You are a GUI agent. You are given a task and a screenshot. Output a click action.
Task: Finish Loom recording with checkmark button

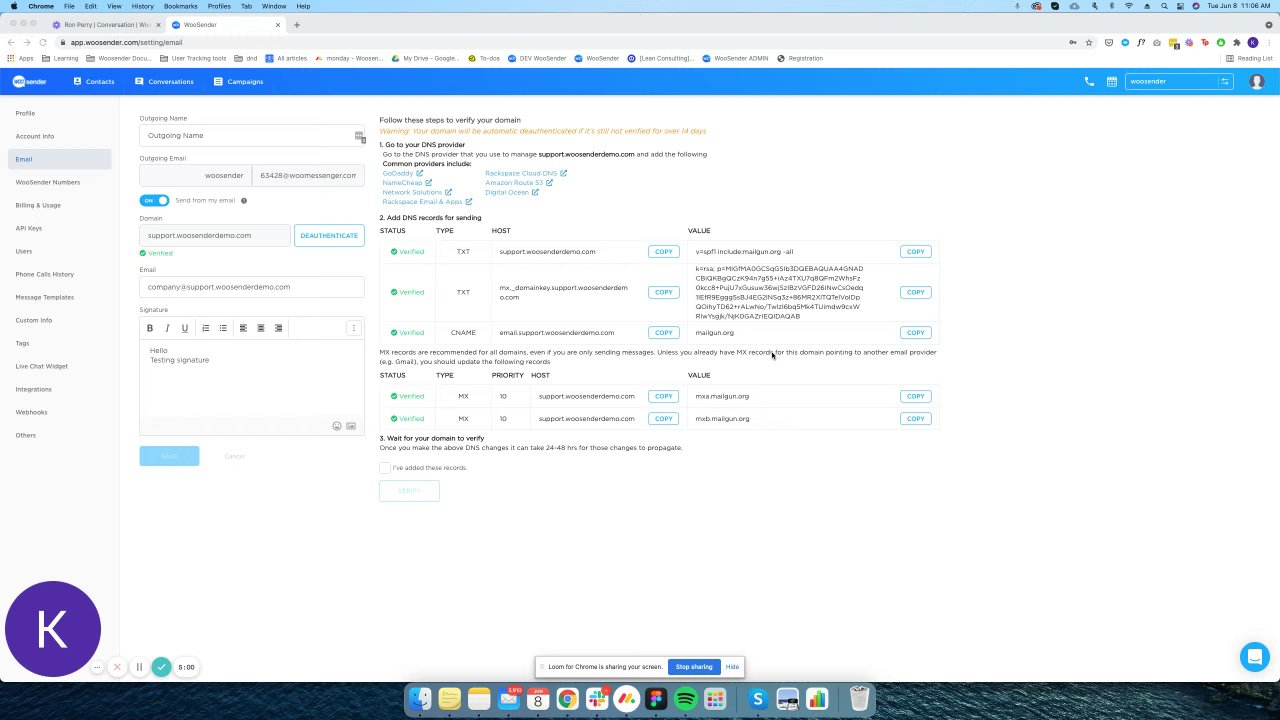161,667
